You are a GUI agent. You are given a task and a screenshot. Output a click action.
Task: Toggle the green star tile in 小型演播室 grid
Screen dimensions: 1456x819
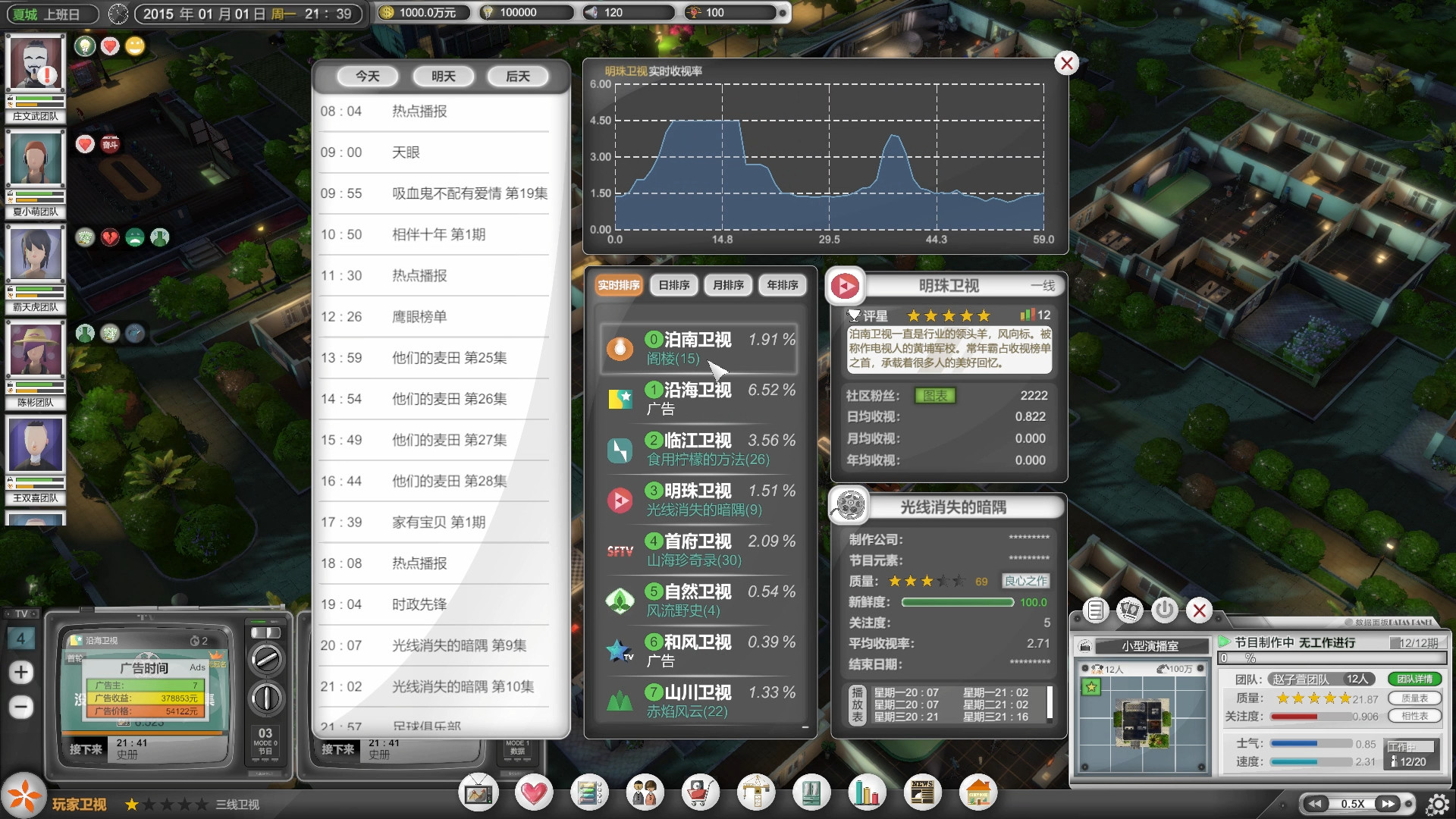(x=1090, y=687)
